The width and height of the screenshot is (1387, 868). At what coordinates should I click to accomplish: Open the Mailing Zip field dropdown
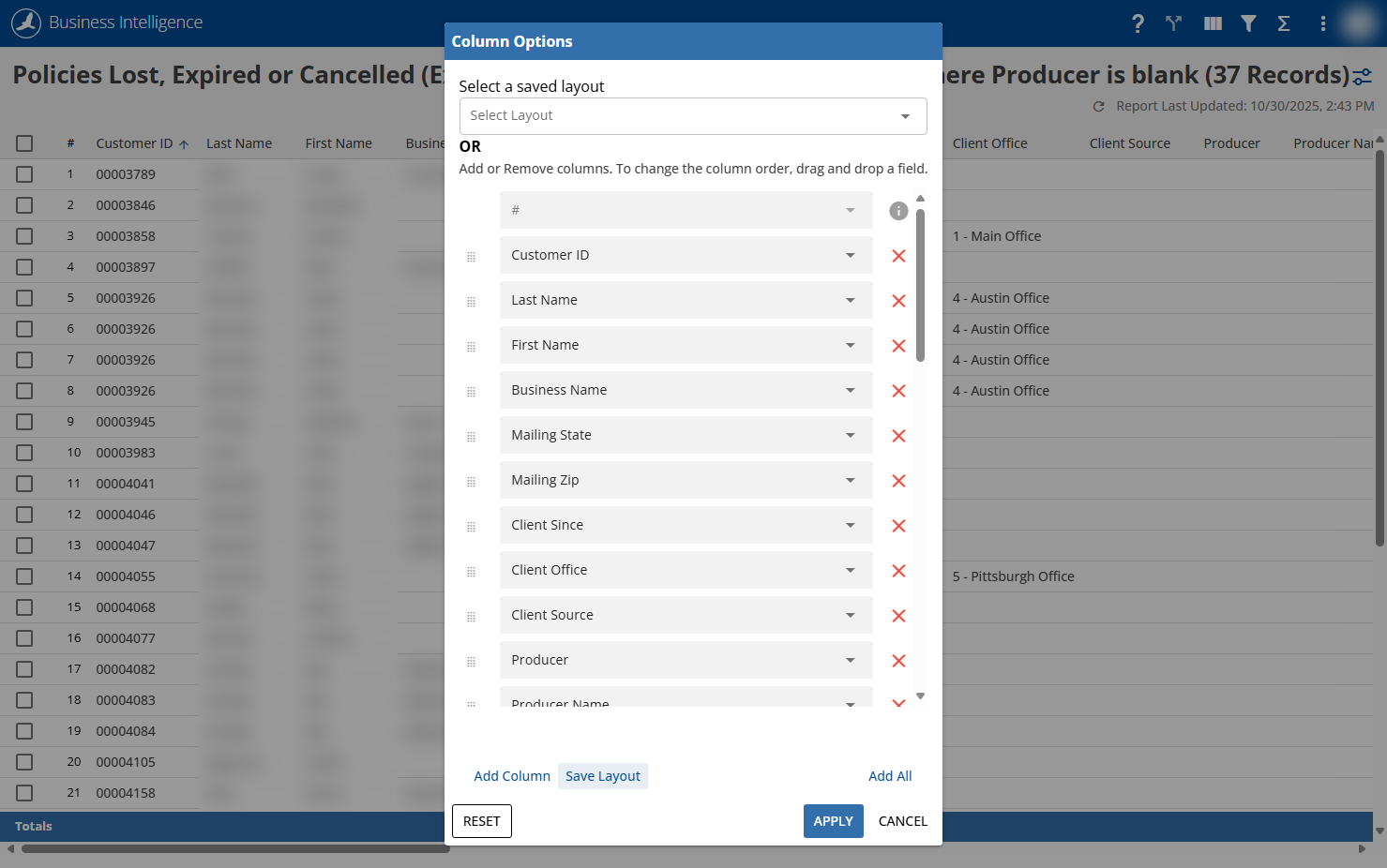(x=686, y=480)
